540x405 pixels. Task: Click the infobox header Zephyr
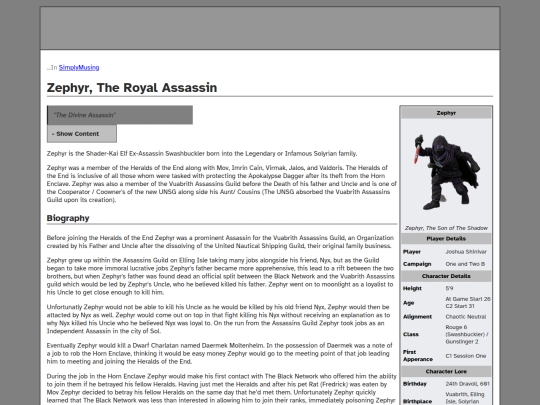(446, 113)
